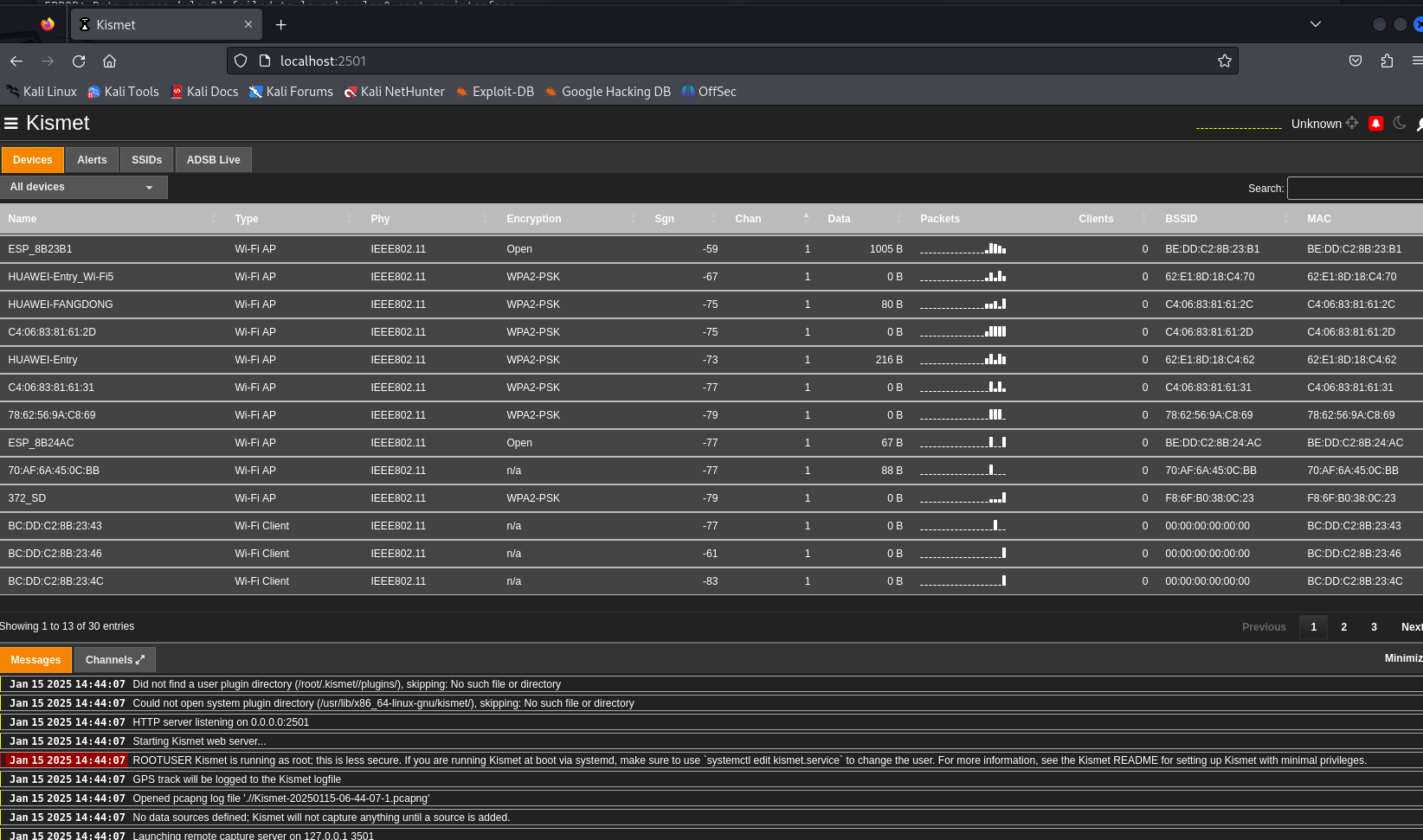
Task: Open device row ESP_8B23B1
Action: [x=711, y=249]
